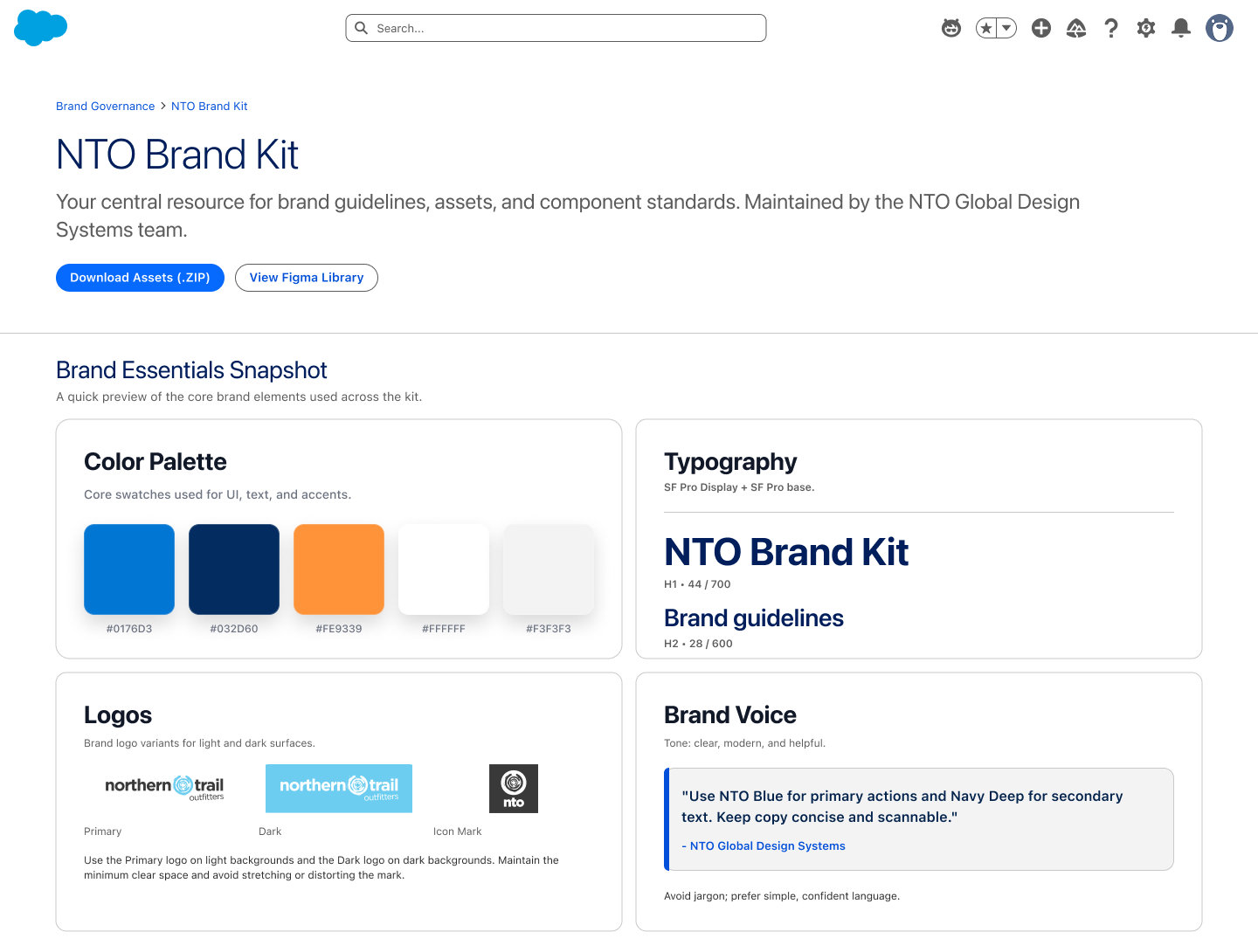Open the help question mark icon
1258x952 pixels.
coord(1111,28)
